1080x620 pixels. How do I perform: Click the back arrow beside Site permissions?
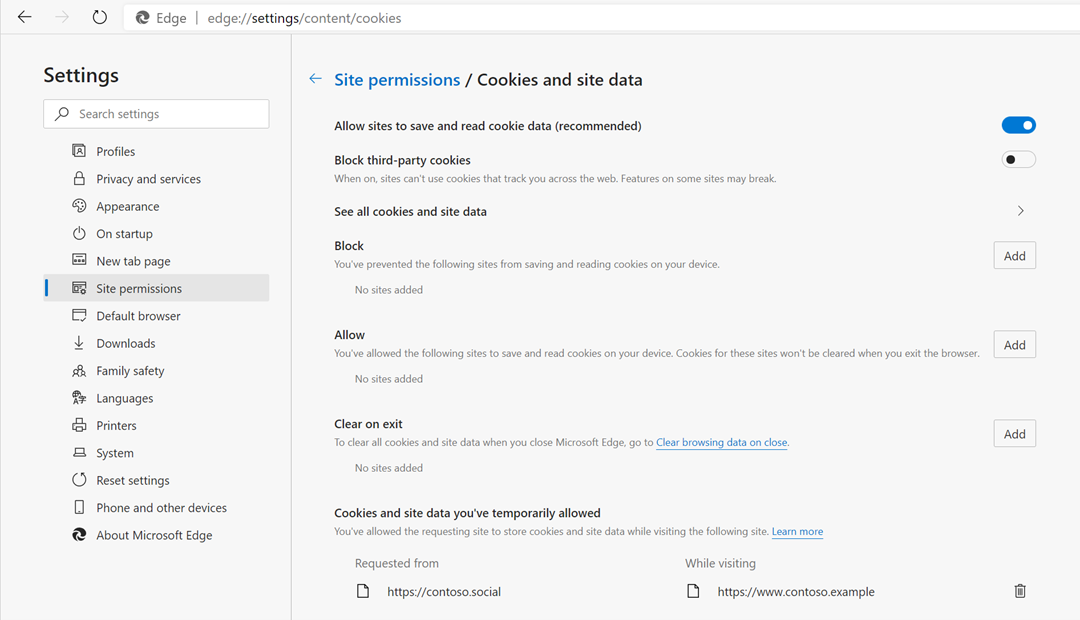[x=315, y=79]
